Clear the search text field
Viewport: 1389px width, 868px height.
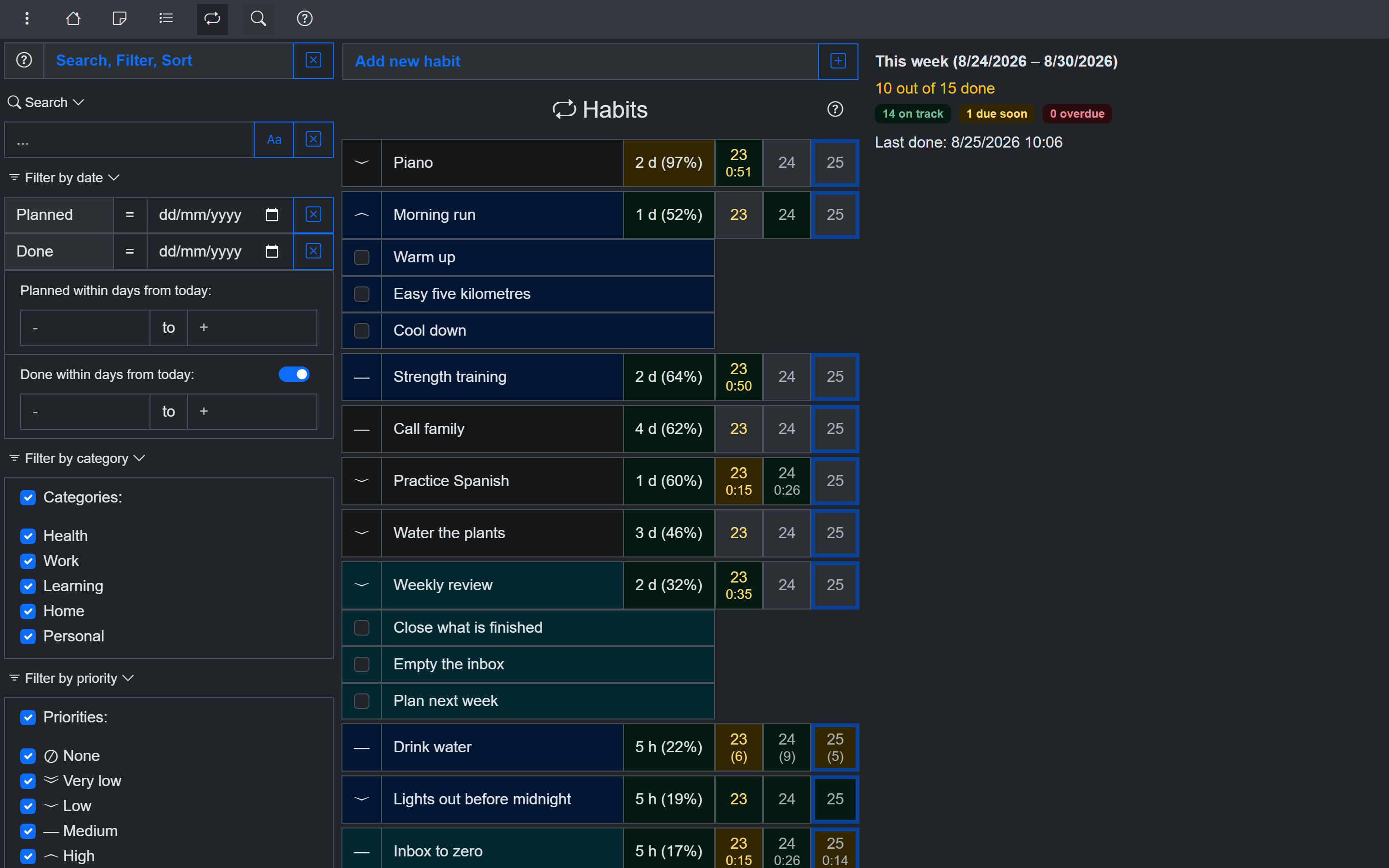[313, 139]
